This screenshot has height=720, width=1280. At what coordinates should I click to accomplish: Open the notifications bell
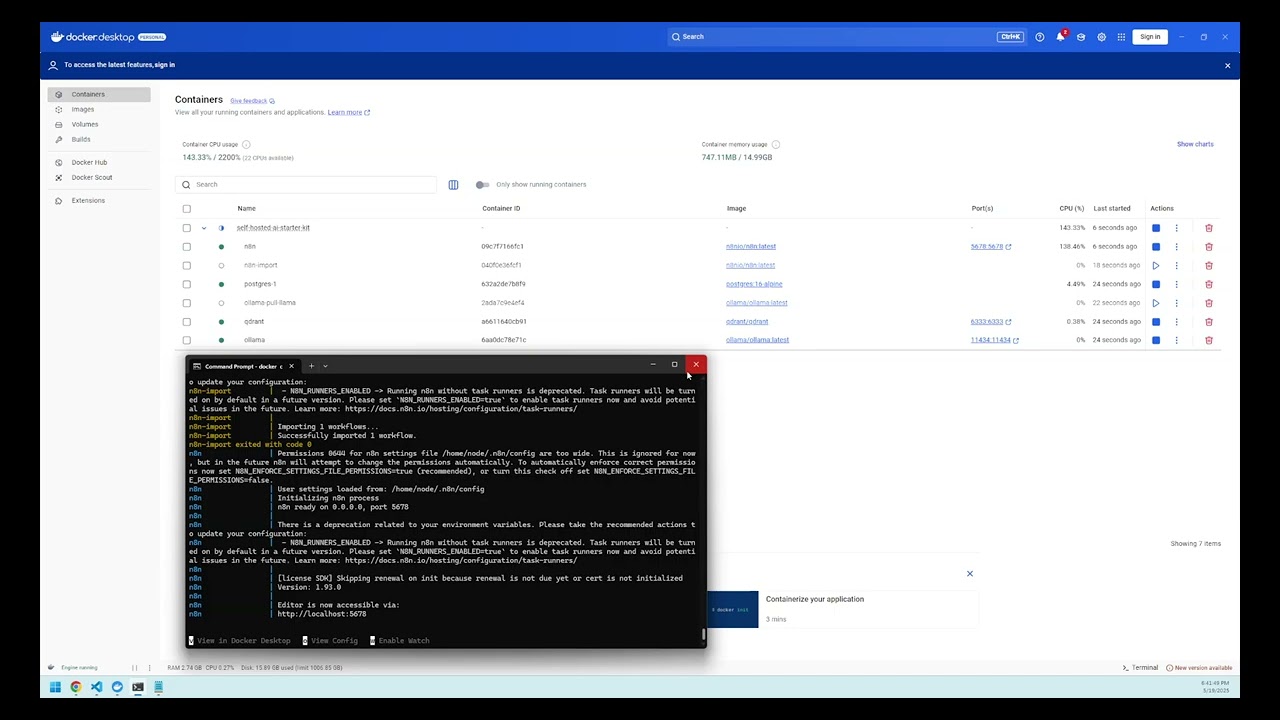[1060, 37]
